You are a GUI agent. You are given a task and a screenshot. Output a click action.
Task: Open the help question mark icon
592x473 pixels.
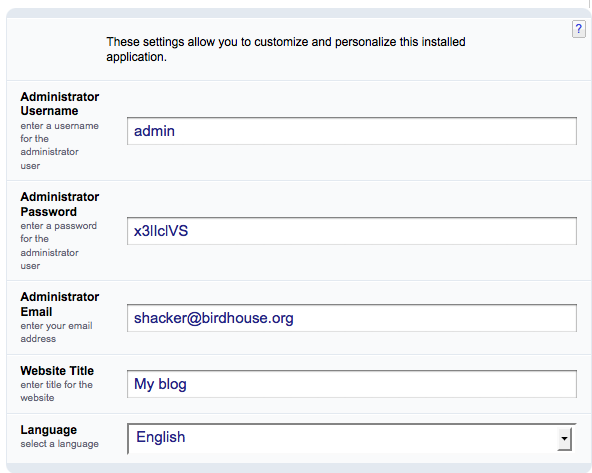point(579,29)
